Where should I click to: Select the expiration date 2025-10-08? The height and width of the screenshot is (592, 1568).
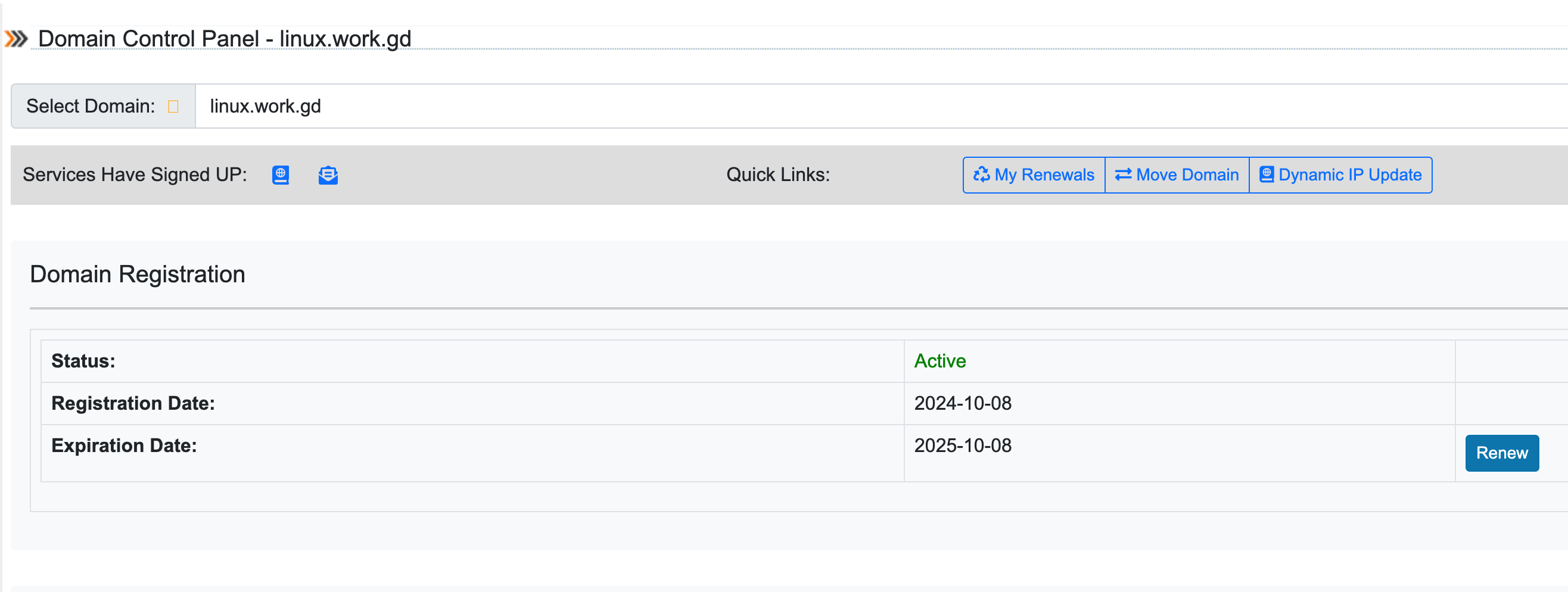point(962,446)
